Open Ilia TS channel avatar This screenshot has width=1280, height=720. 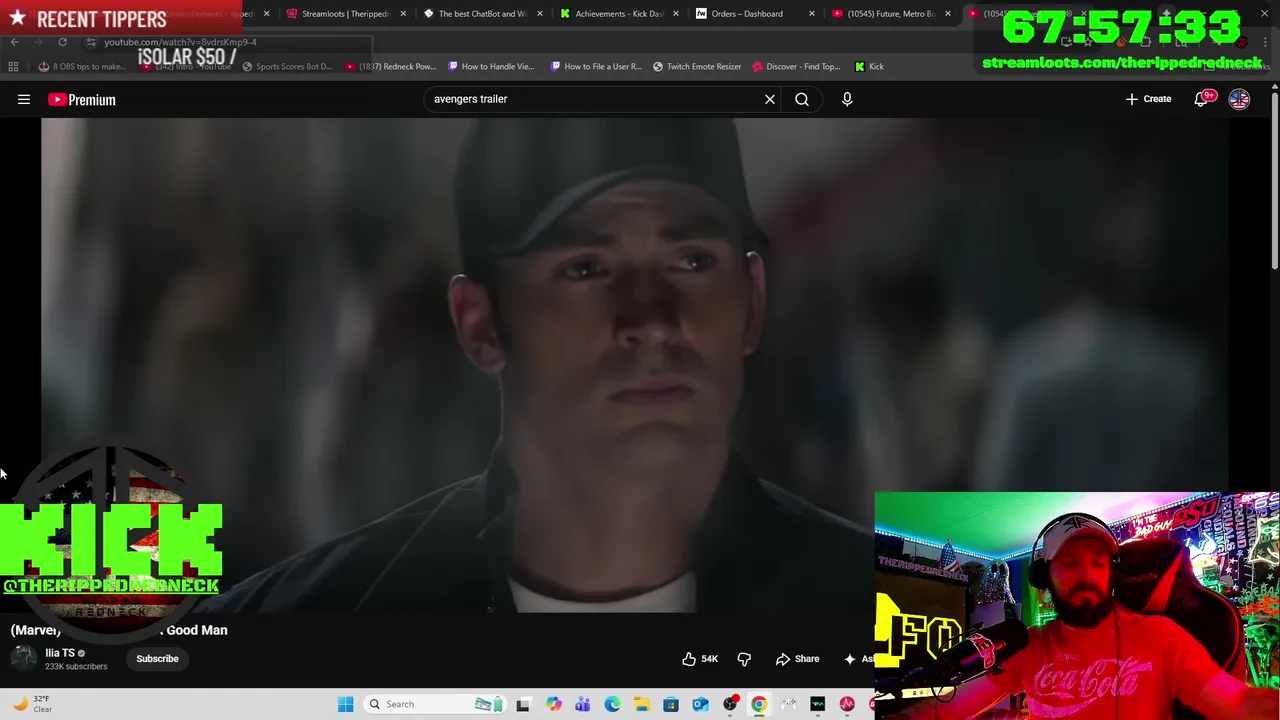[x=23, y=658]
